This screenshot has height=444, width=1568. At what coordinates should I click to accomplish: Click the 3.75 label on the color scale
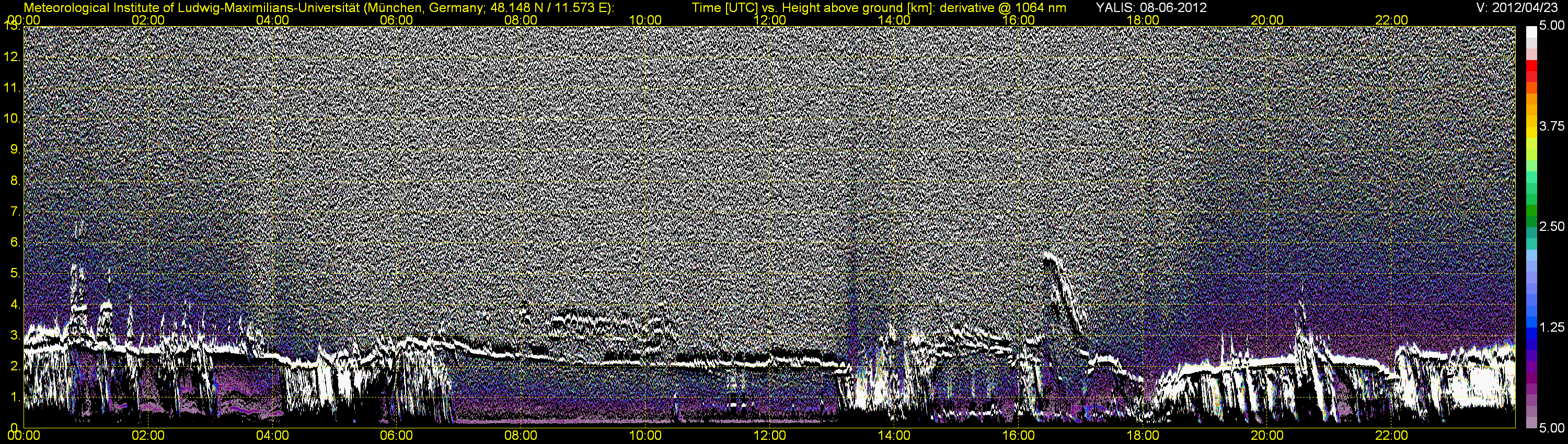click(x=1552, y=126)
